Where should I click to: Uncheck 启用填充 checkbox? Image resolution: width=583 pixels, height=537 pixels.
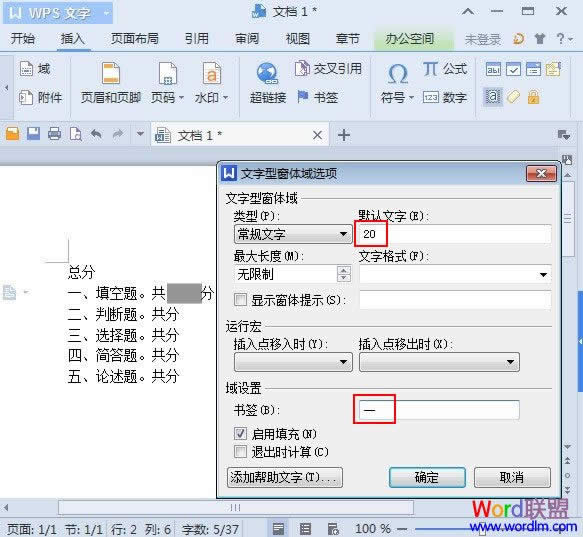240,433
